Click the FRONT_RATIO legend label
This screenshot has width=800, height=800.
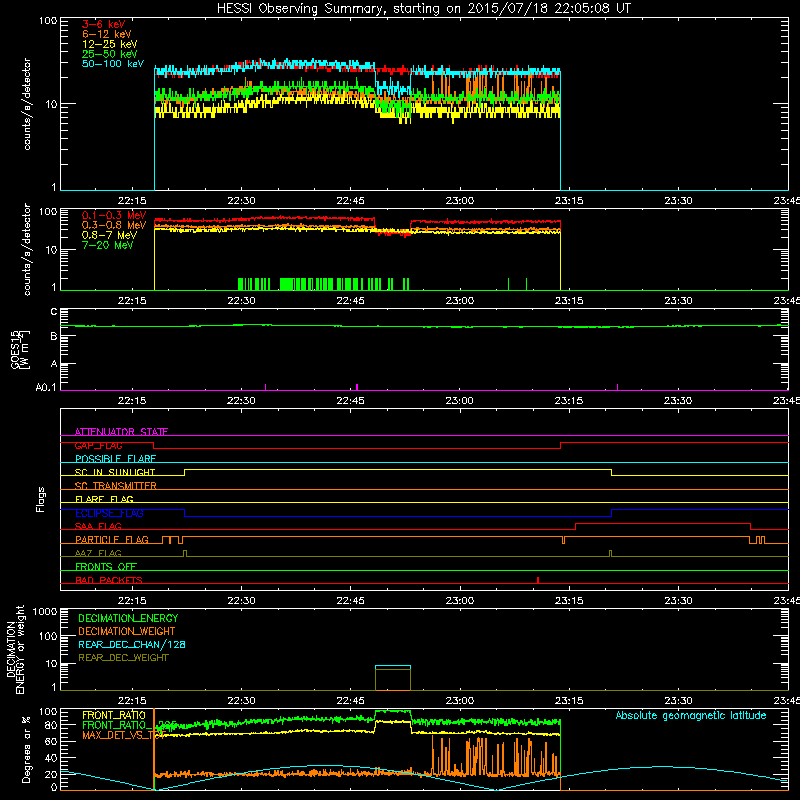pos(114,715)
